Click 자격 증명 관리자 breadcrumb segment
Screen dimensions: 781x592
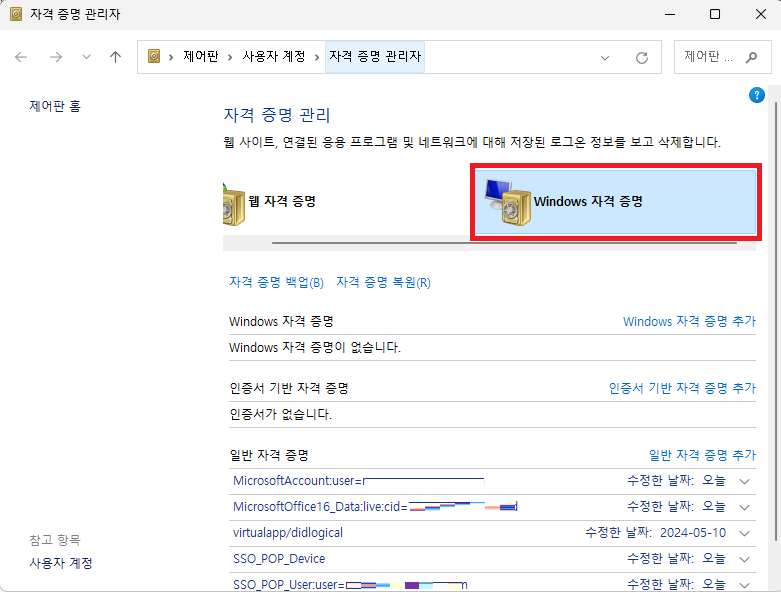pos(375,56)
